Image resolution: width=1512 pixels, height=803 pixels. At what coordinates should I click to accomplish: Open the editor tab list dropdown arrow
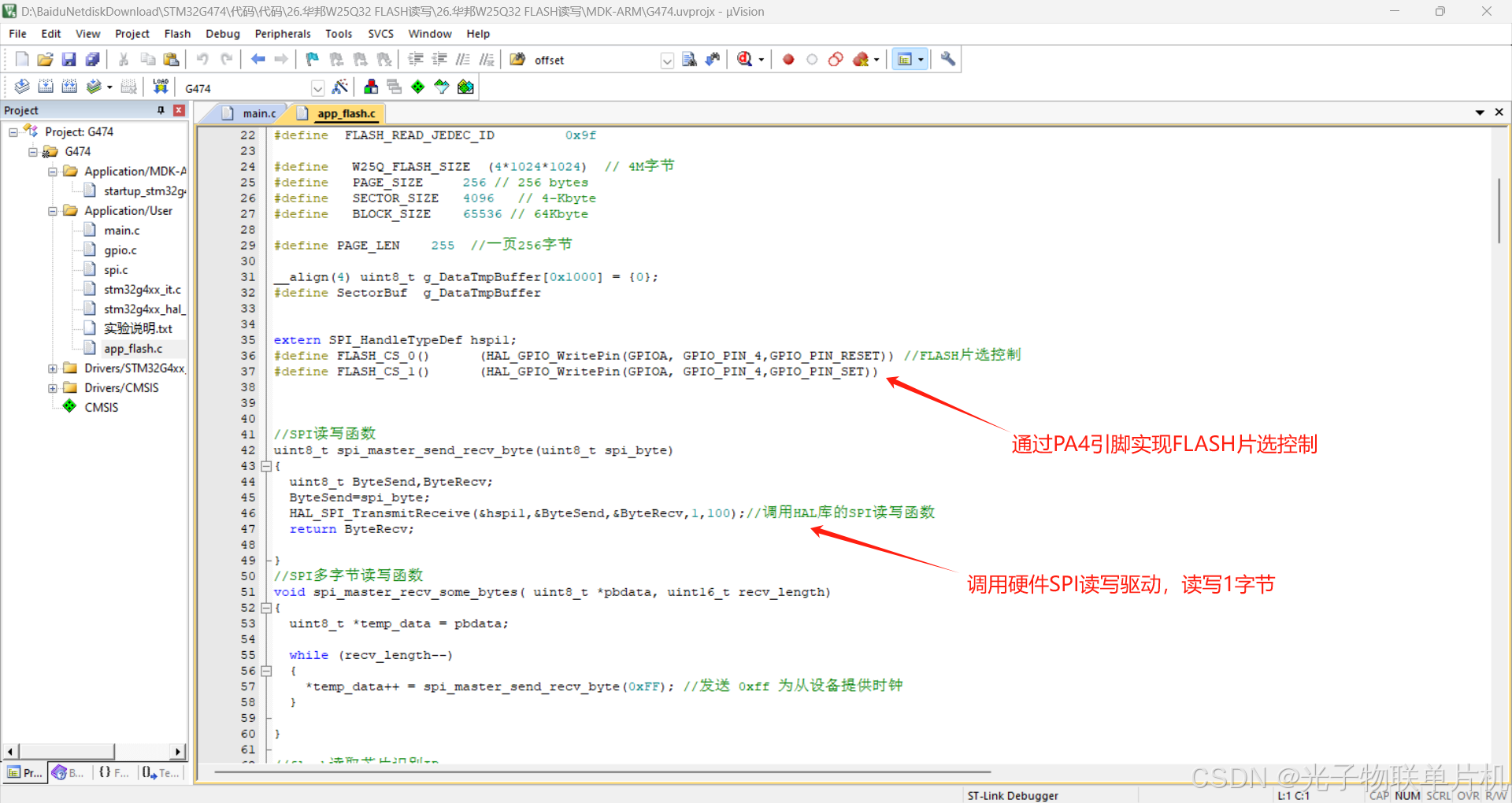(1480, 113)
